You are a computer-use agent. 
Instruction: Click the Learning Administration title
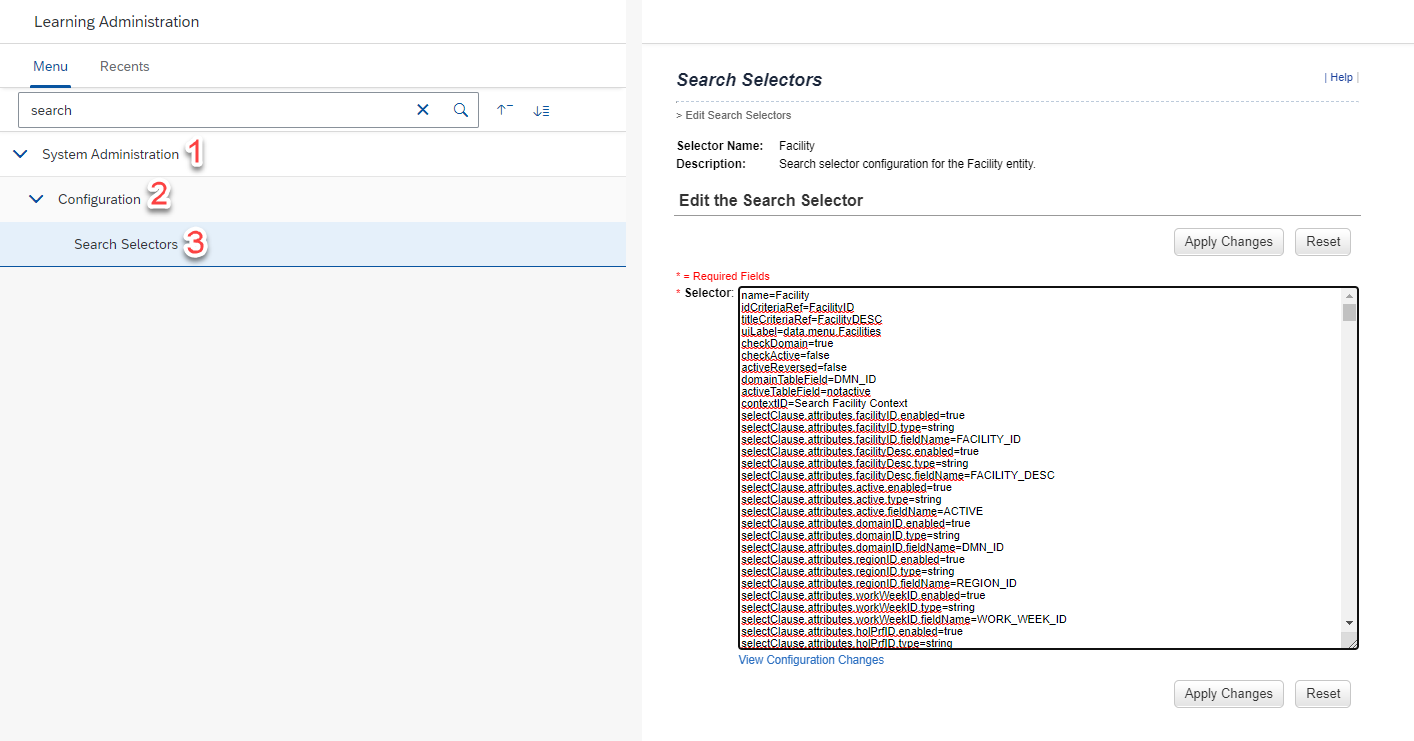point(116,22)
